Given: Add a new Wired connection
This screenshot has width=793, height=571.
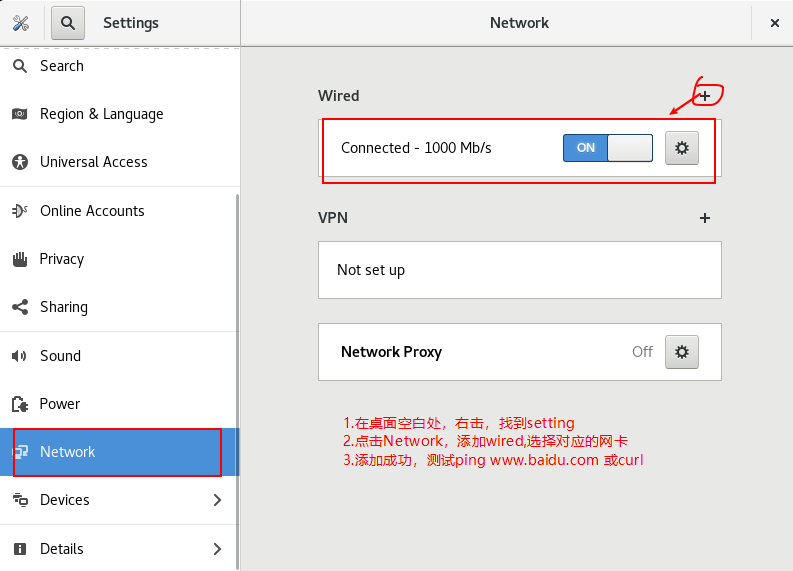Looking at the screenshot, I should (x=705, y=96).
